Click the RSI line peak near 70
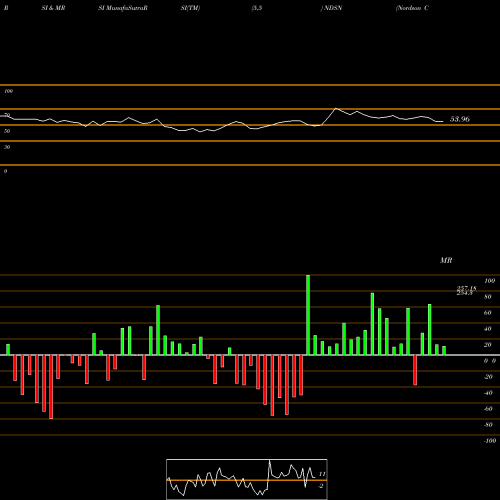 (x=336, y=108)
